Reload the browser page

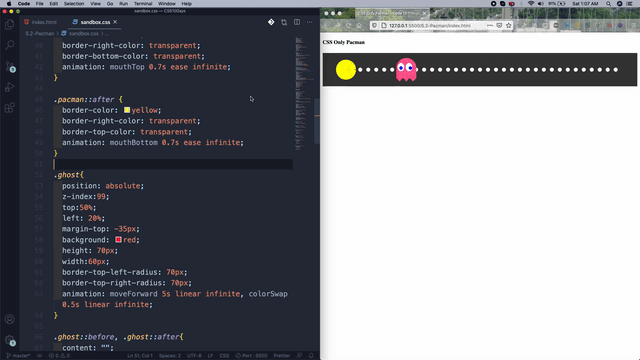(x=348, y=25)
